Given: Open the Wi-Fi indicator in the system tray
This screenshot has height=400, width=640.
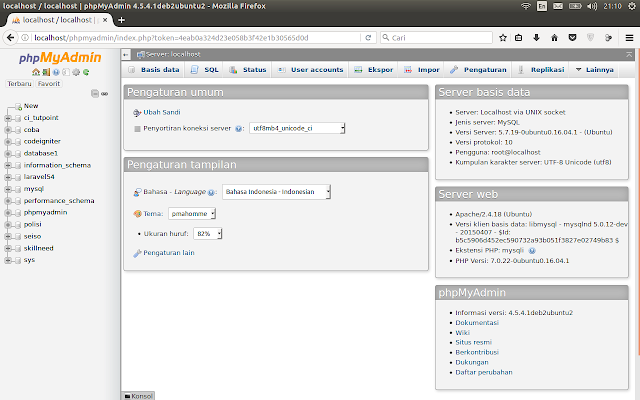Looking at the screenshot, I should (x=526, y=6).
